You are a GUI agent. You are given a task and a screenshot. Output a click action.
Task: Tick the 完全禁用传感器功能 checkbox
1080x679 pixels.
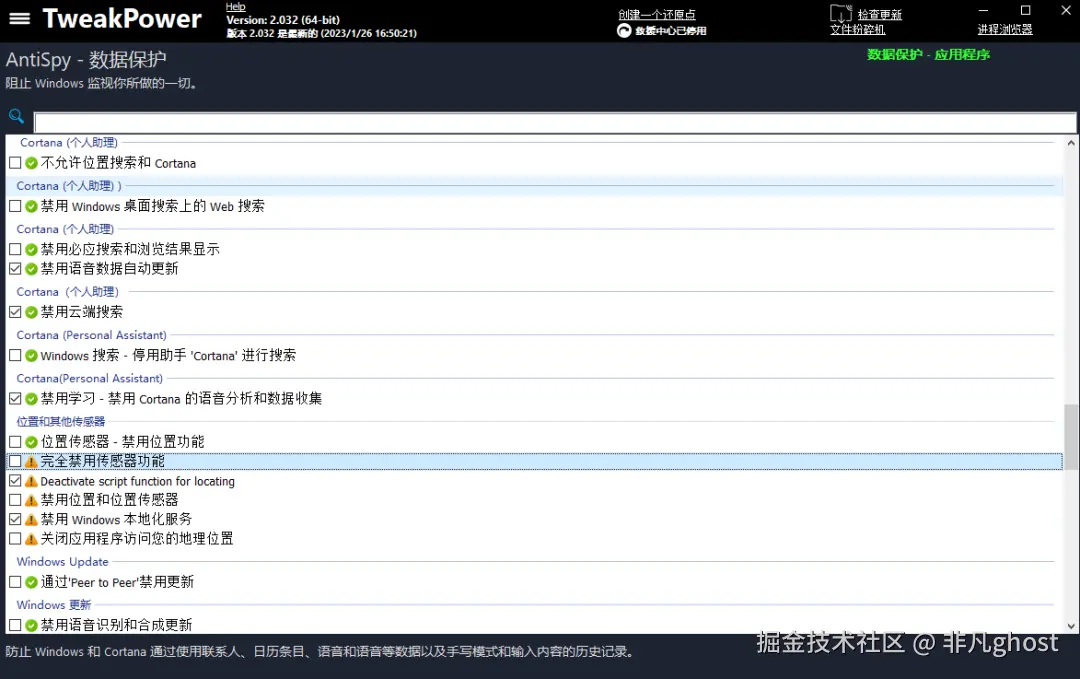click(x=15, y=461)
